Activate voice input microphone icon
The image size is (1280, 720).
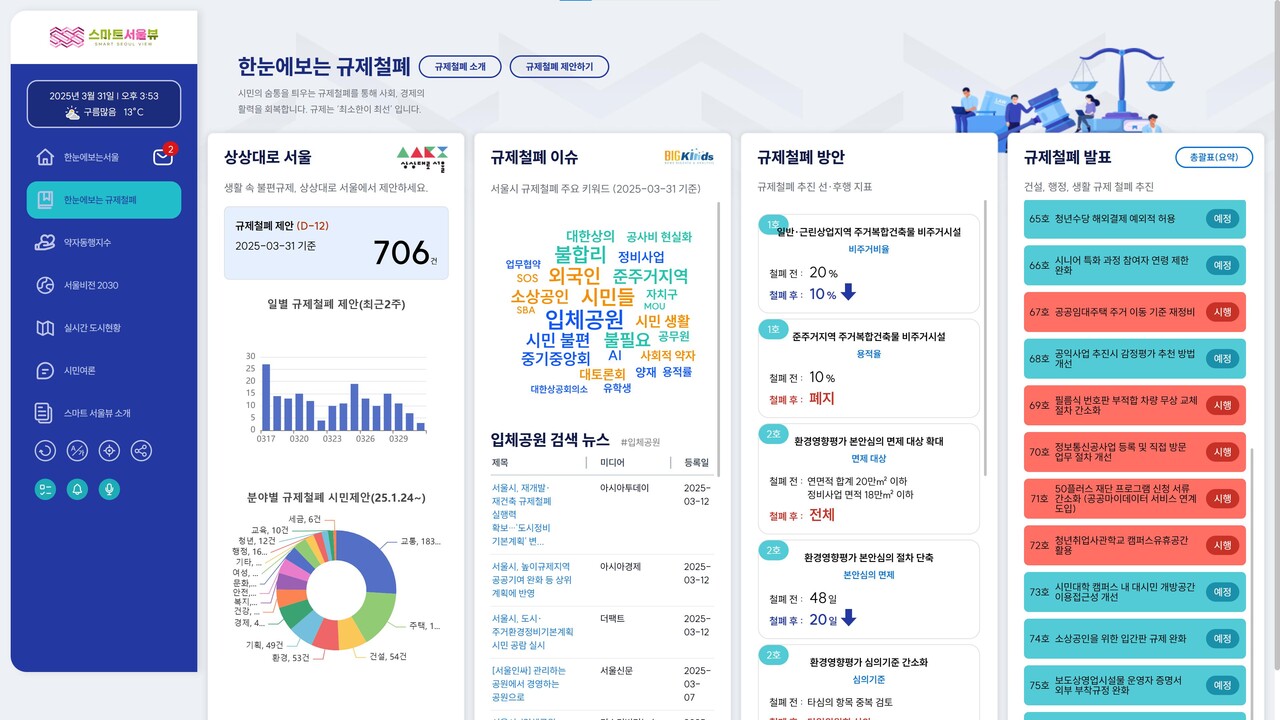click(x=109, y=489)
